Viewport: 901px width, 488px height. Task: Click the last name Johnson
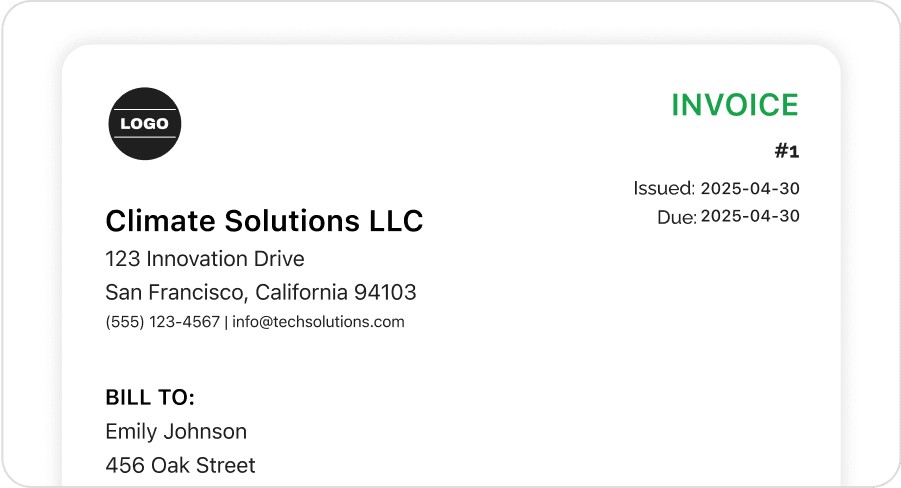(x=208, y=432)
